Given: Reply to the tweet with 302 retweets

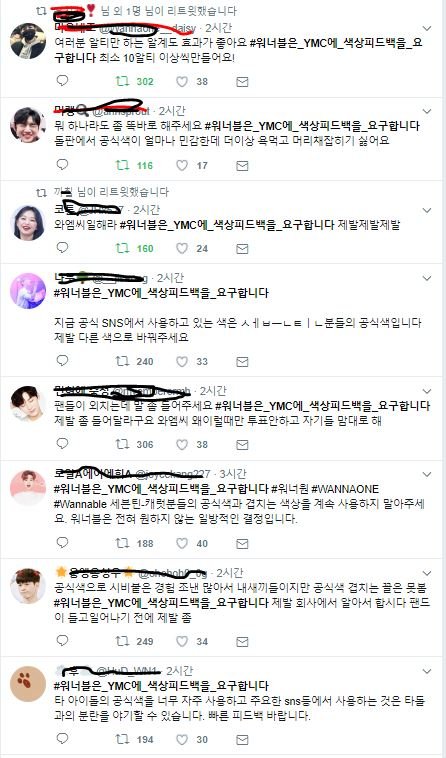Looking at the screenshot, I should pos(62,81).
